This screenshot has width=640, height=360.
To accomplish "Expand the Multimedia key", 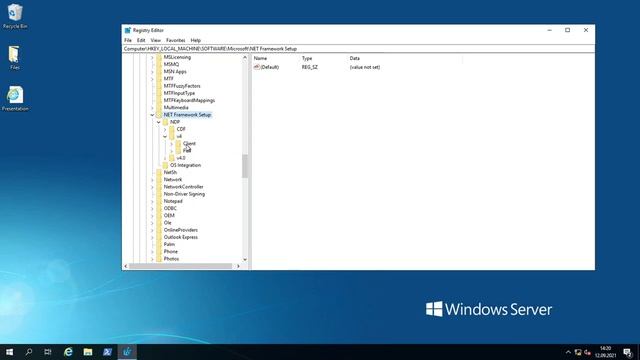I will point(152,108).
